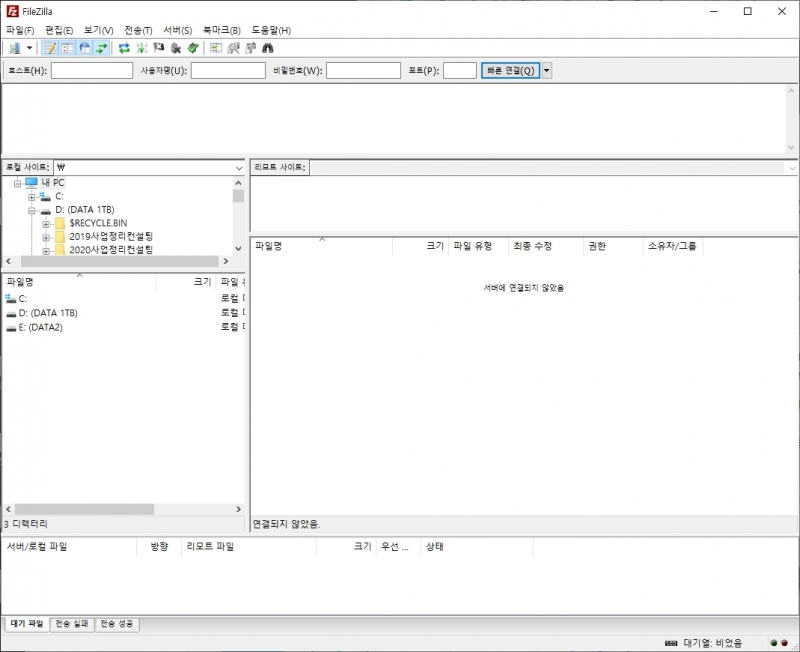
Task: Click the 빠른 연결(Q) button
Action: coord(511,70)
